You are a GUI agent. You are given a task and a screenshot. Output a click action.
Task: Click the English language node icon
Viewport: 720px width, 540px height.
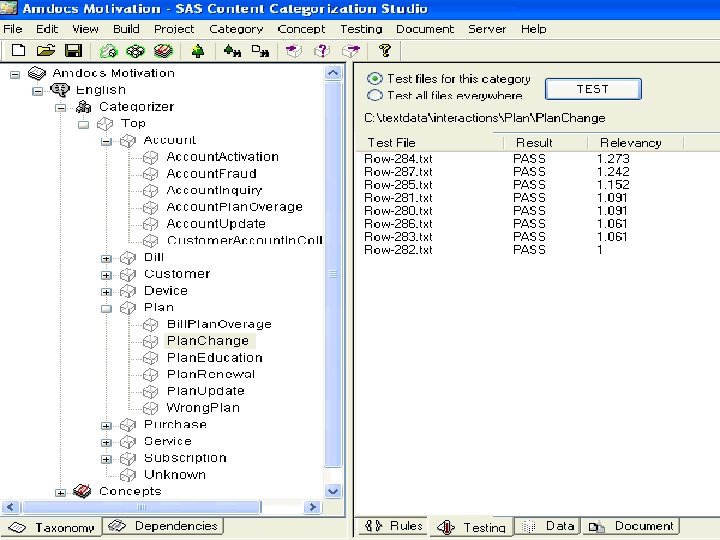coord(60,90)
